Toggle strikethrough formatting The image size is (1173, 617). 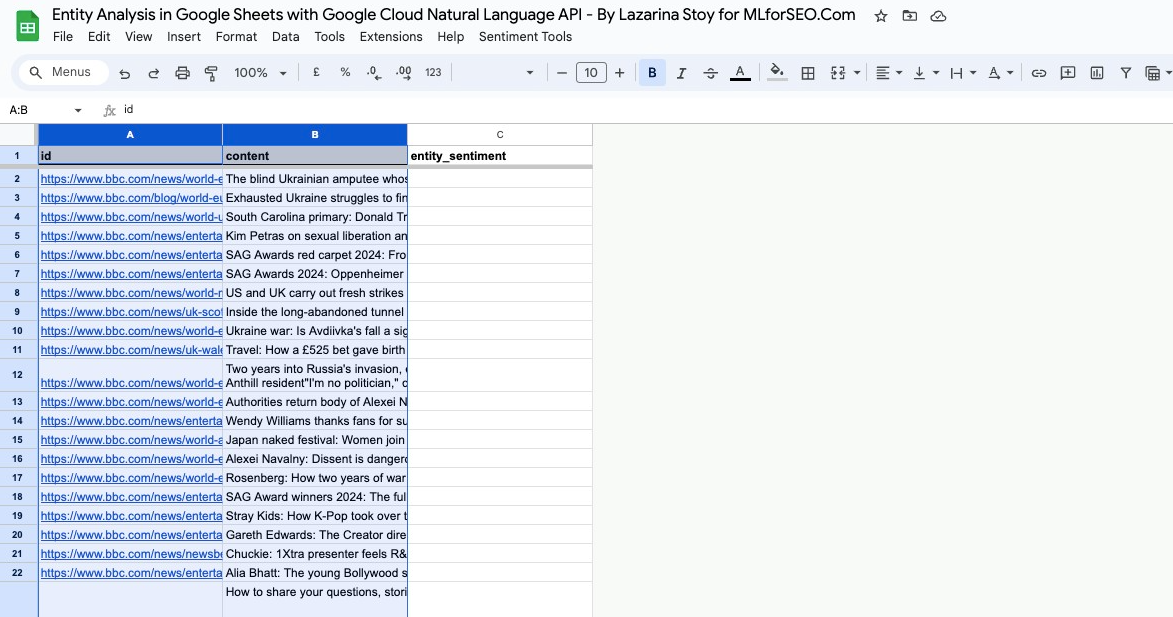(710, 73)
